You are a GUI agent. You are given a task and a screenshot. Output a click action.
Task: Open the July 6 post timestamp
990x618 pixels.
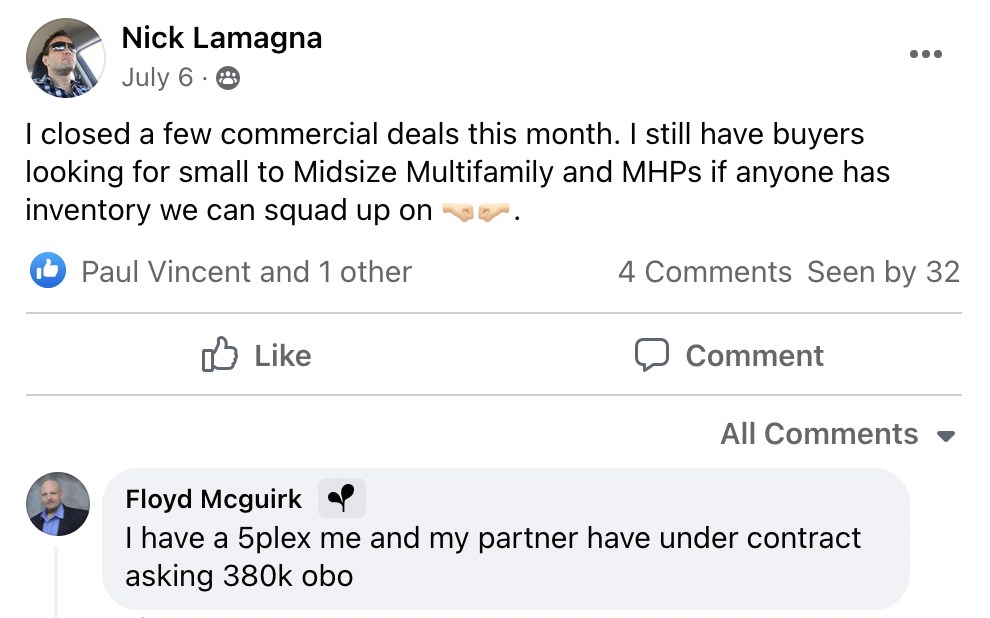157,78
